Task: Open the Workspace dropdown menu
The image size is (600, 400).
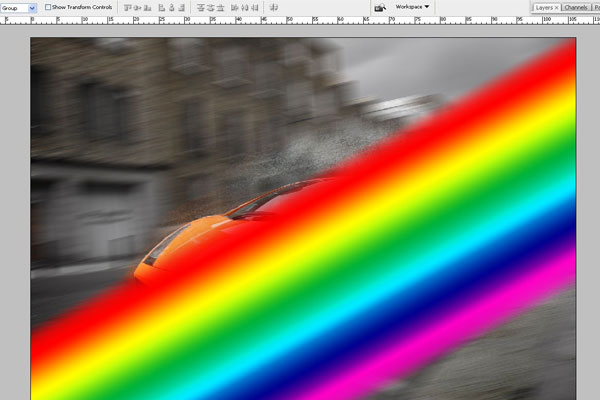Action: (x=412, y=7)
